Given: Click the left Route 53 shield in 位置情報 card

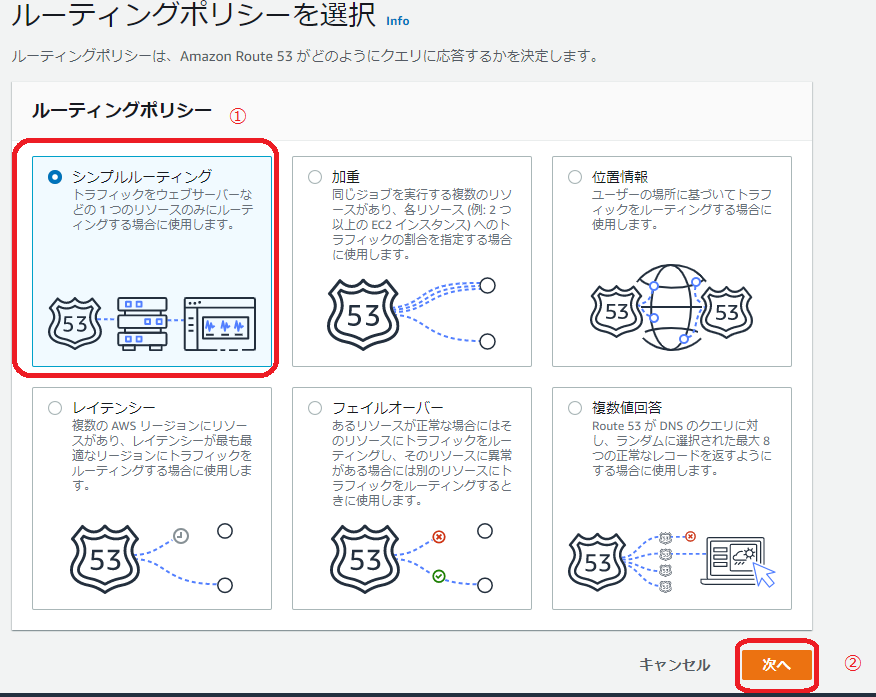Looking at the screenshot, I should 617,311.
